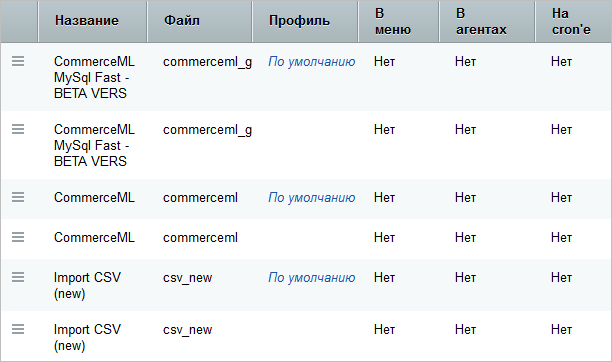Viewport: 612px width, 362px height.
Task: Sort table by Название column header
Action: click(87, 20)
